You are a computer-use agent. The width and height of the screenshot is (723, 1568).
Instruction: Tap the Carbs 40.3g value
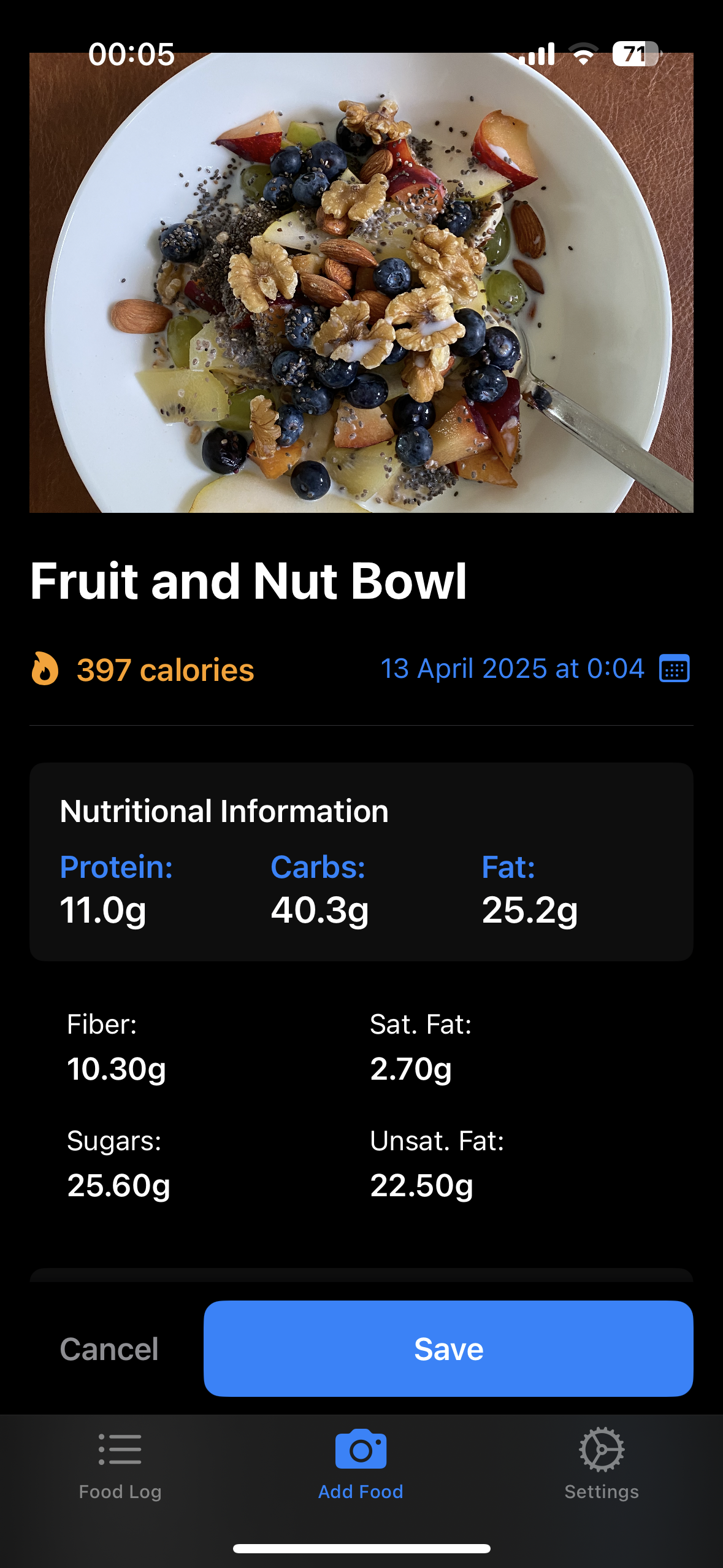tap(319, 910)
